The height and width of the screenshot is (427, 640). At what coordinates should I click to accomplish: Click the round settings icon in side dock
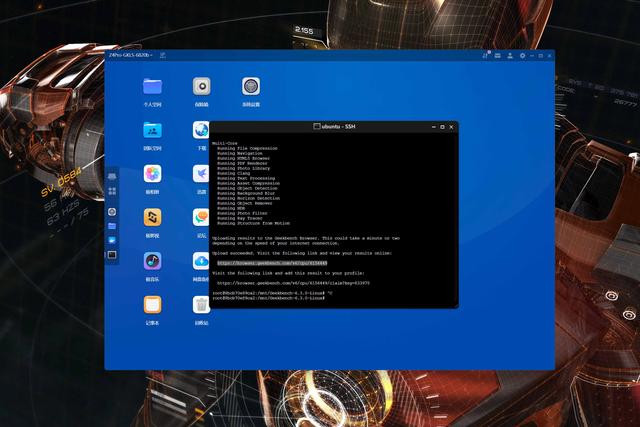(112, 212)
